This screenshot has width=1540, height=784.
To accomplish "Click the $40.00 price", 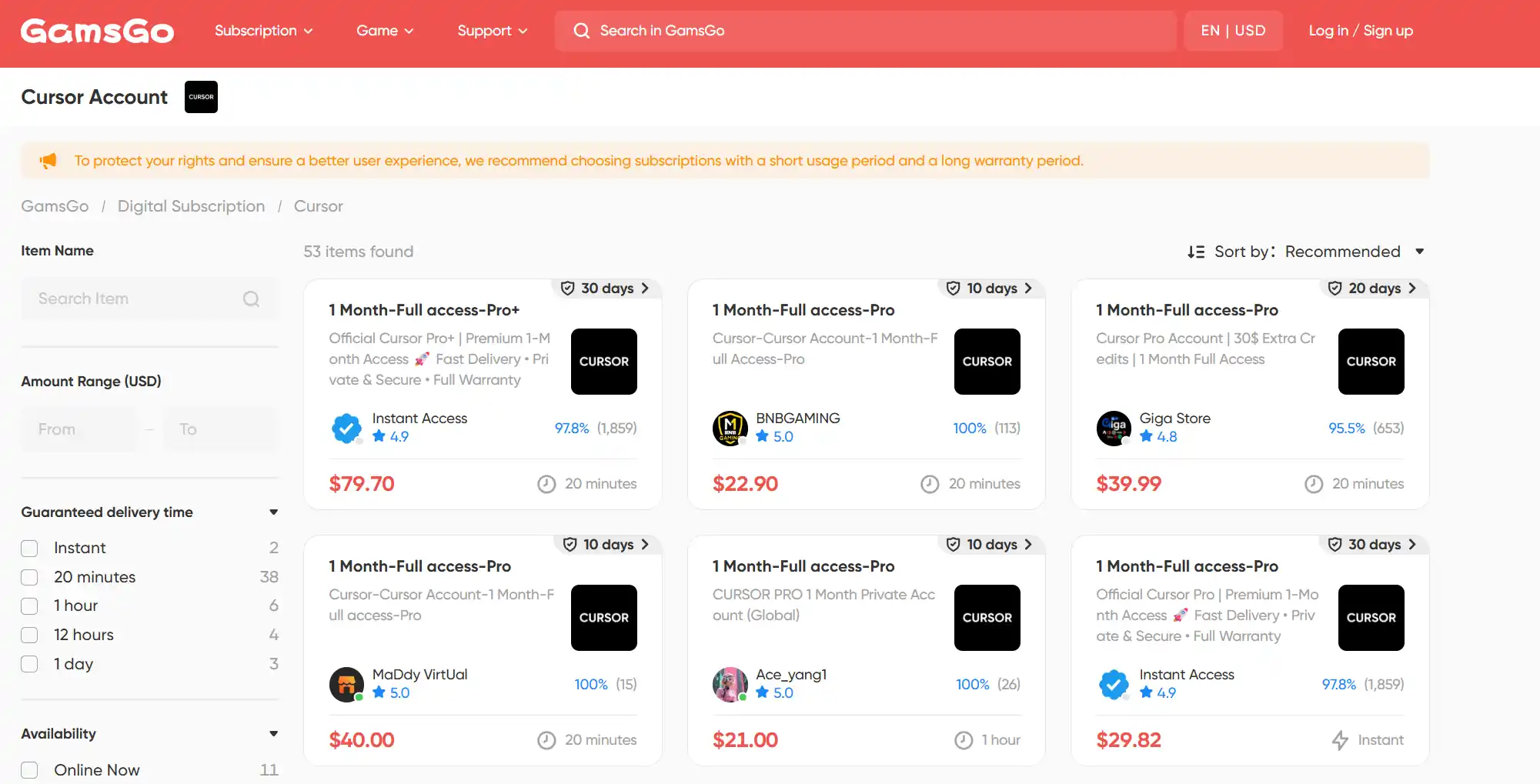I will 362,740.
